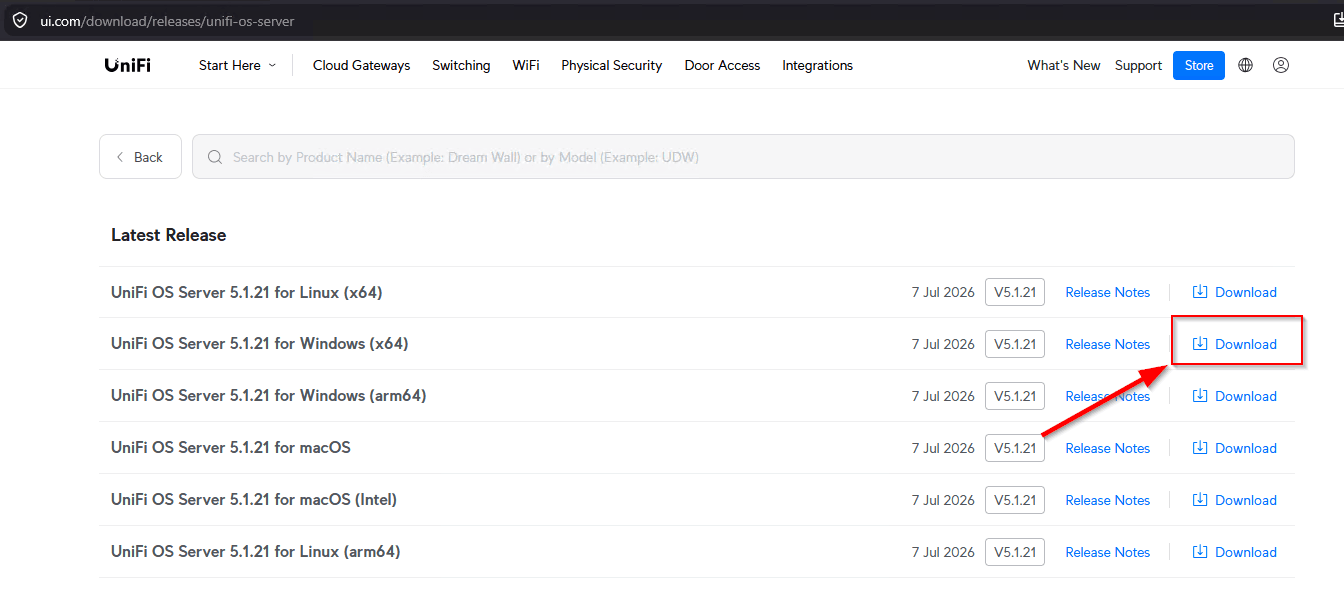Click V5.1.21 badge in Windows (arm64) row
This screenshot has width=1344, height=606.
coord(1015,396)
